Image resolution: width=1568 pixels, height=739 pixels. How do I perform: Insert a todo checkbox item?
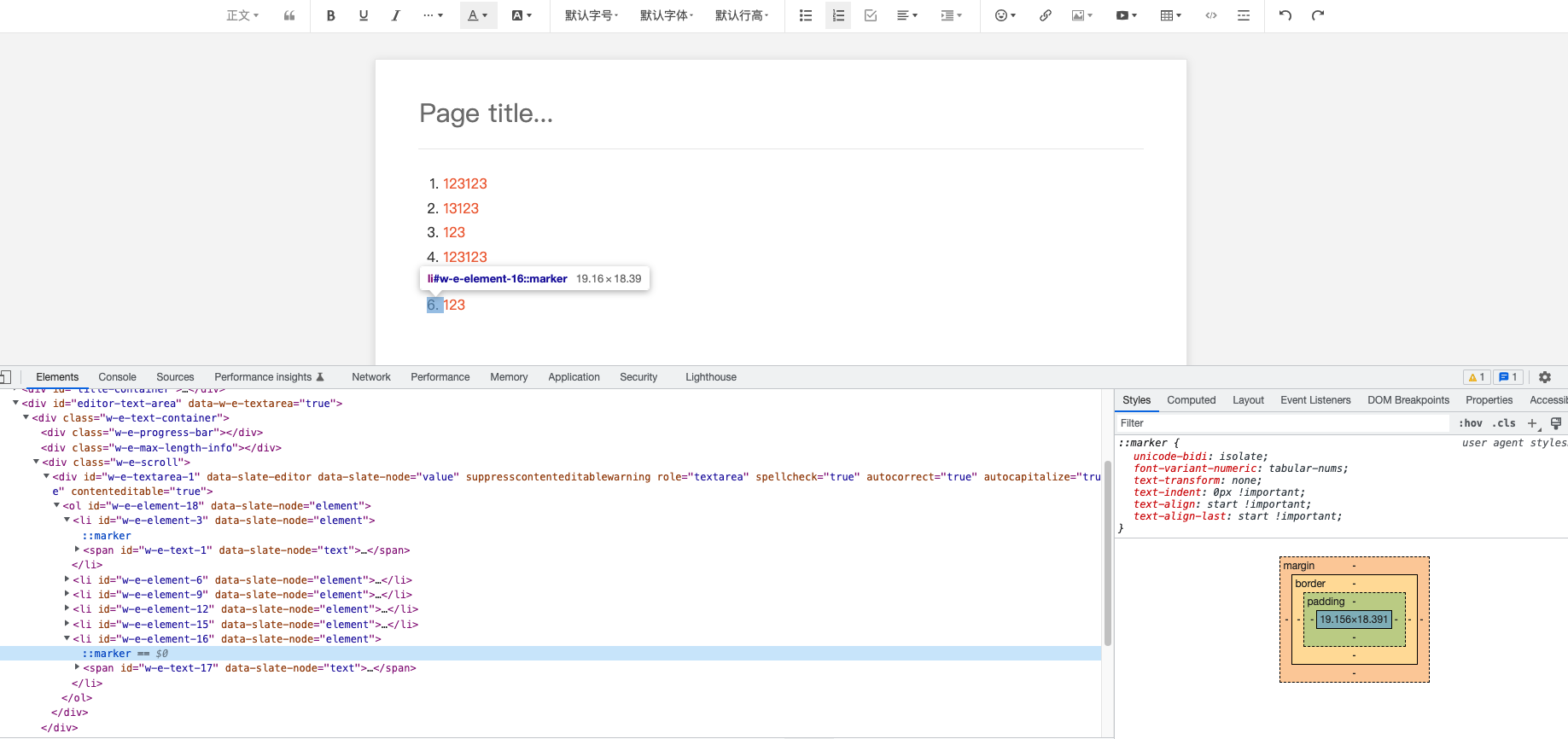pos(871,15)
